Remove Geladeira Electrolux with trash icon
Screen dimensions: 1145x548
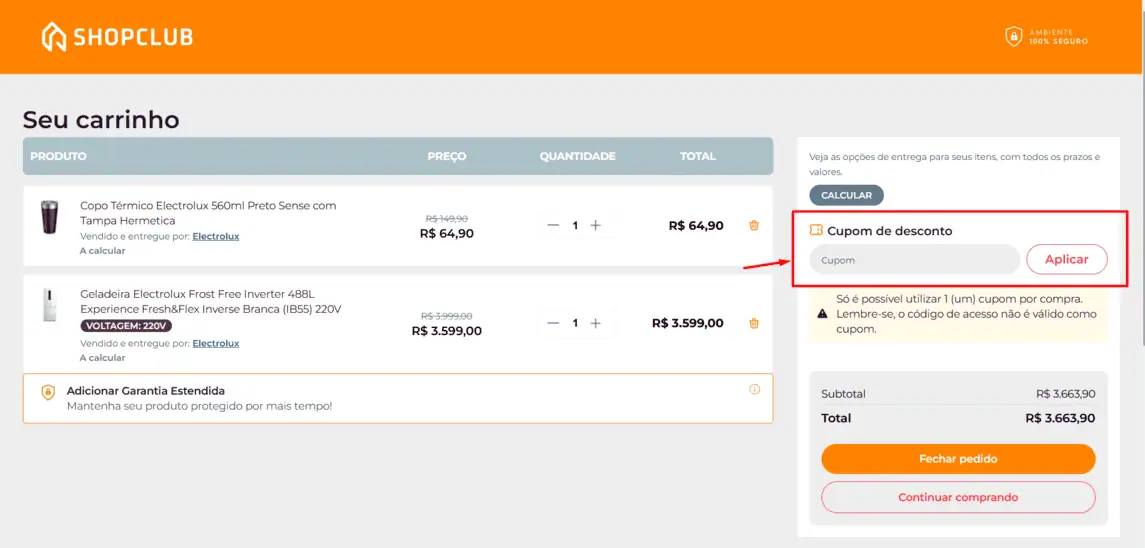[x=754, y=323]
